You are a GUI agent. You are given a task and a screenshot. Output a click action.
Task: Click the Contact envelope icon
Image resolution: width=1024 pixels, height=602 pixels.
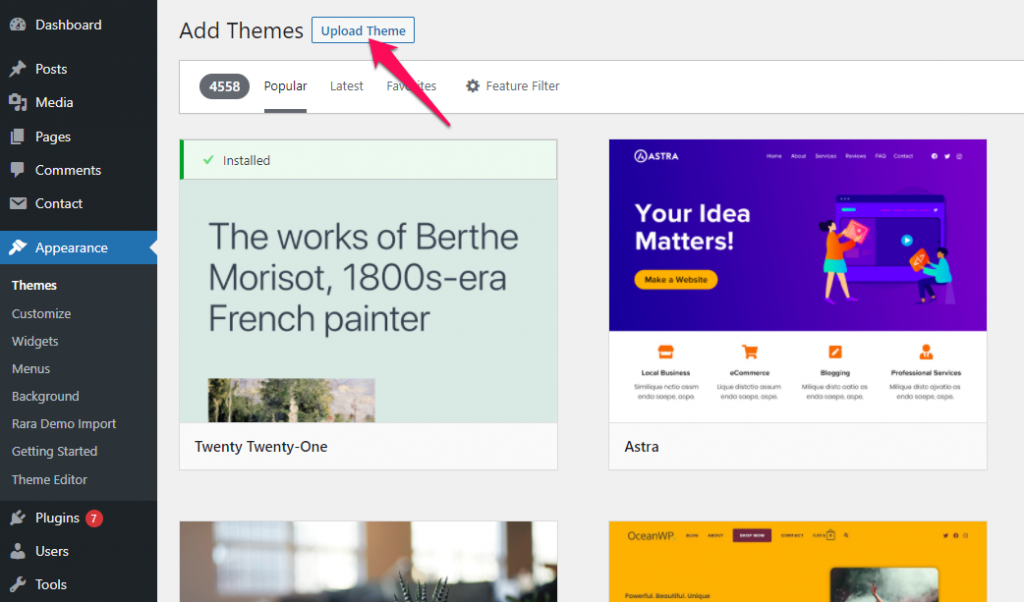pos(18,203)
